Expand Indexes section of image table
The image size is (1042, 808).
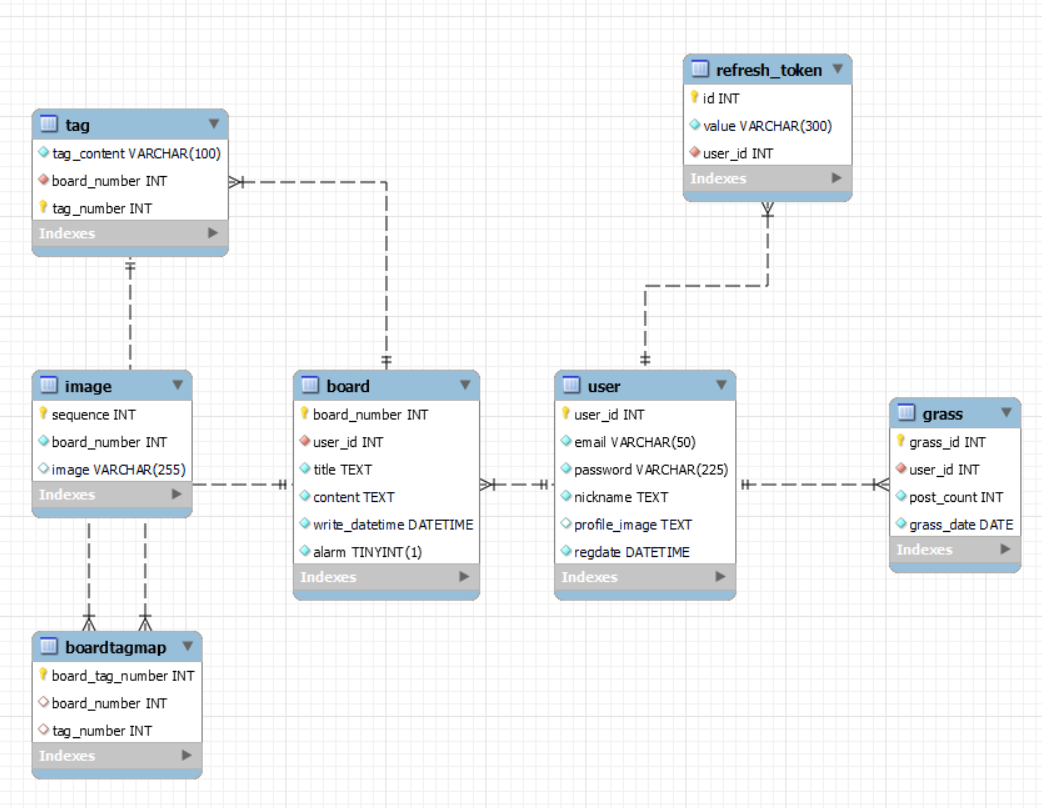177,494
